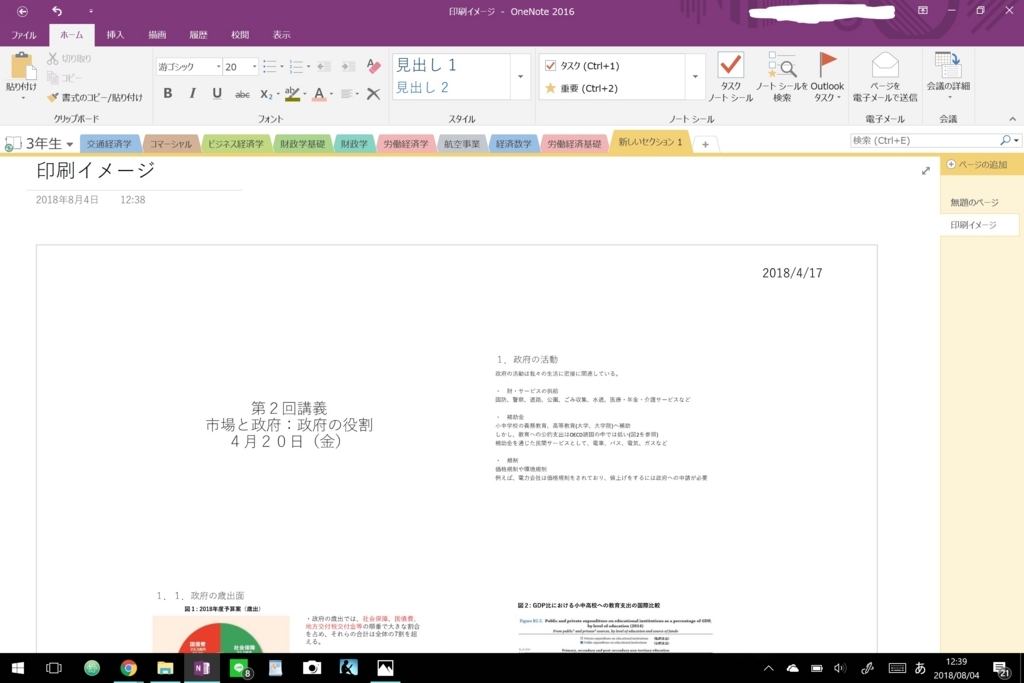Expand the note tags gallery arrow

(696, 74)
